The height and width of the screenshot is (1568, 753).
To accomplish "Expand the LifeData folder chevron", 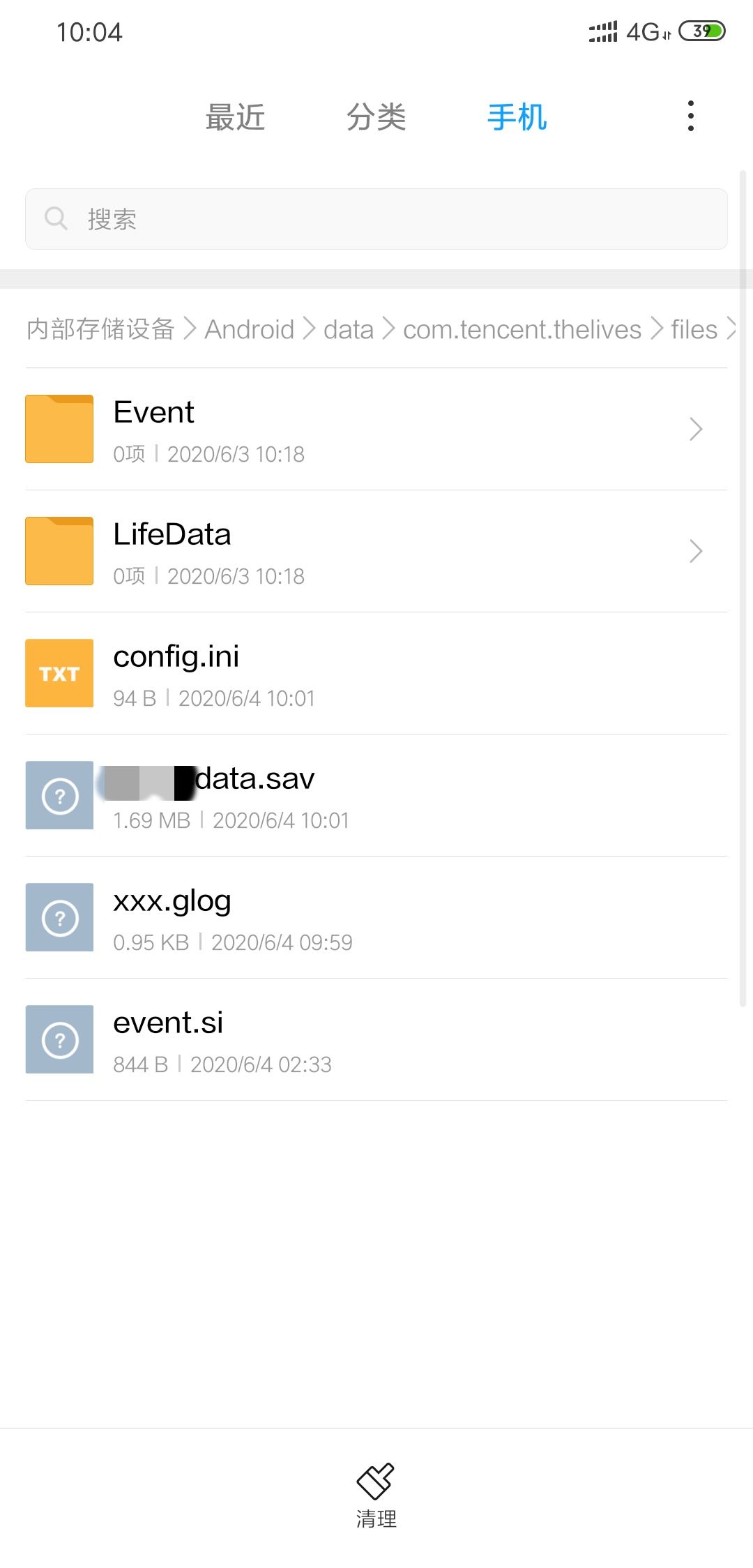I will (695, 551).
